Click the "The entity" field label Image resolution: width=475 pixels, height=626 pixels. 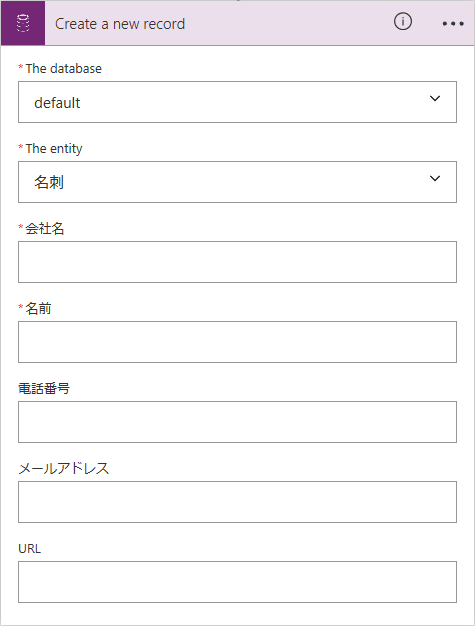coord(54,149)
